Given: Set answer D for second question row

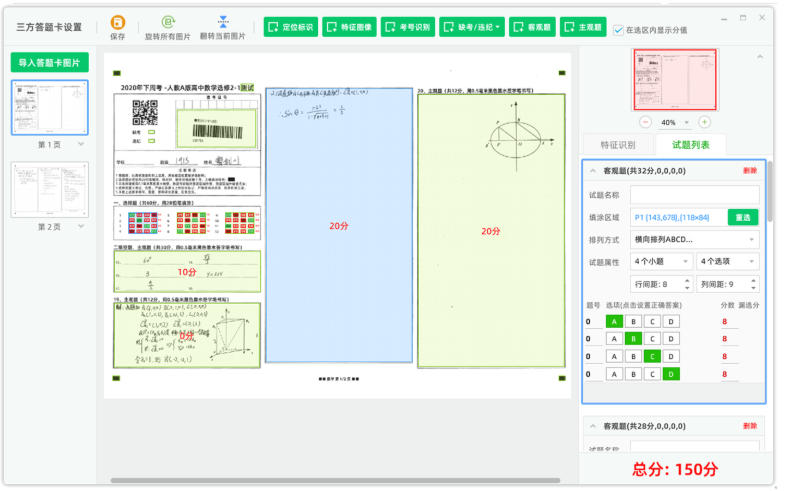Looking at the screenshot, I should coord(671,339).
